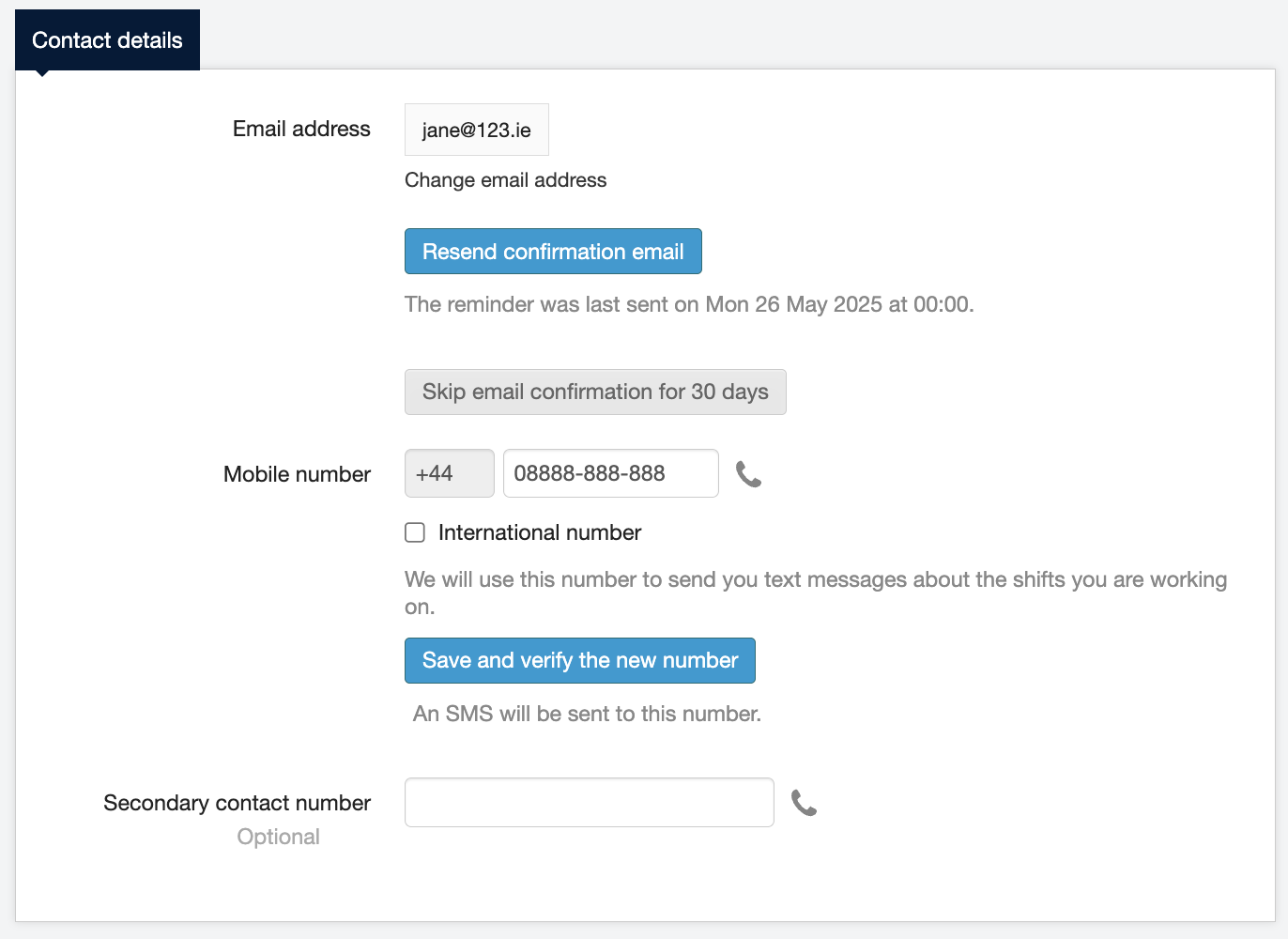Select the jane@123.ie email address box
Viewport: 1288px width, 939px height.
[476, 130]
